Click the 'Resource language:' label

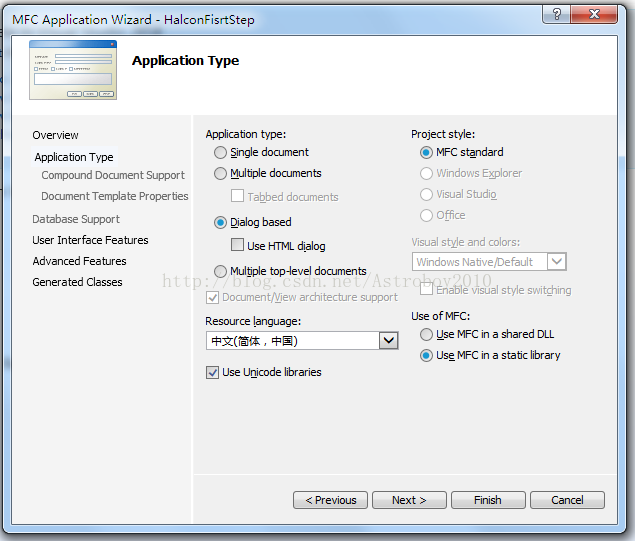tap(253, 321)
